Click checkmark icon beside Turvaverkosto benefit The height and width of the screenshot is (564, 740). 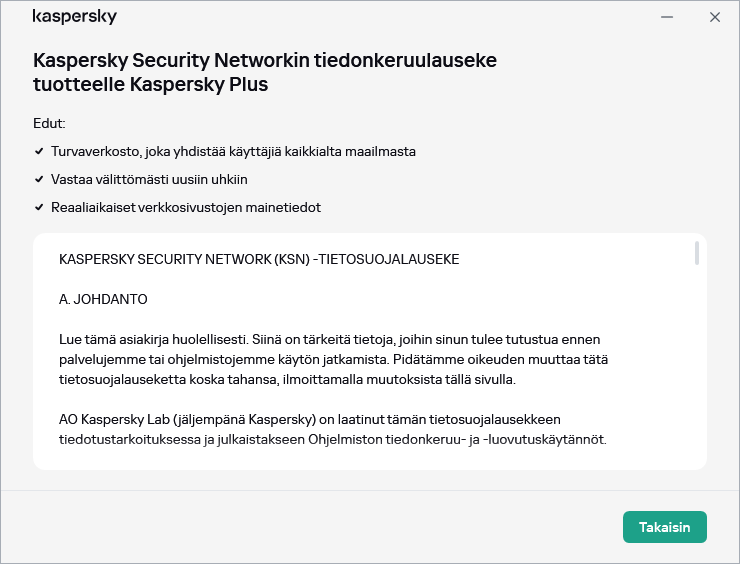[38, 152]
